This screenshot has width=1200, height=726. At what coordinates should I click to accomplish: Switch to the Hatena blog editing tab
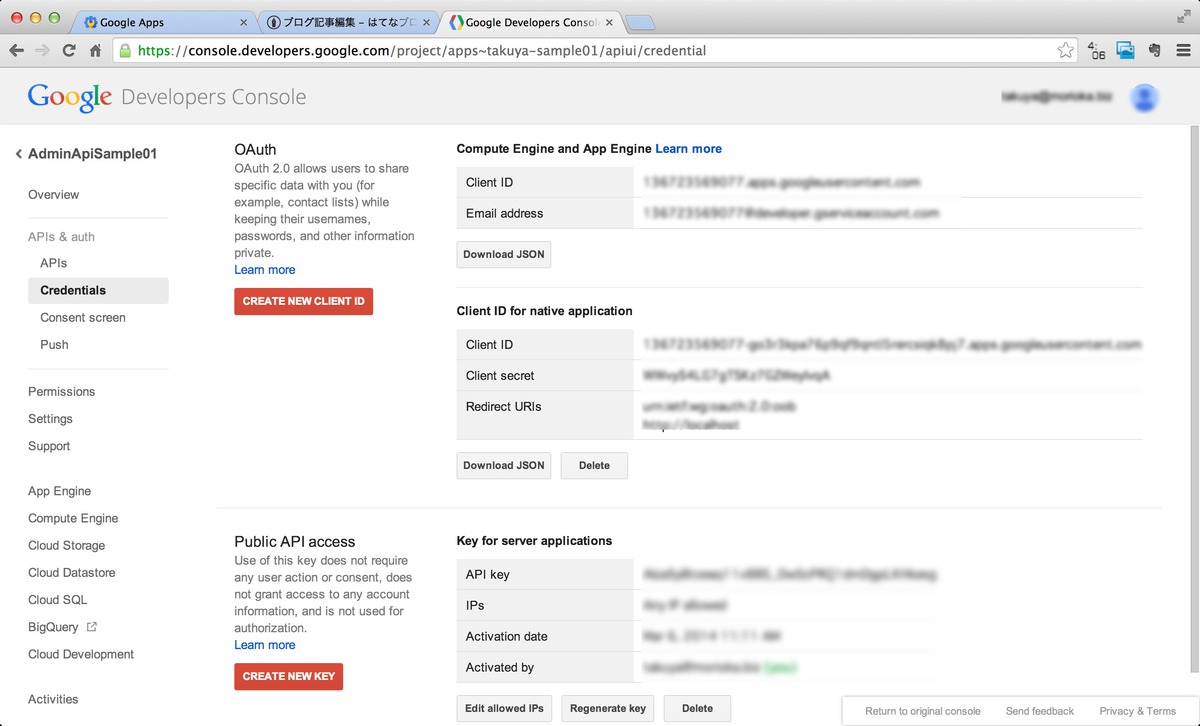click(348, 22)
